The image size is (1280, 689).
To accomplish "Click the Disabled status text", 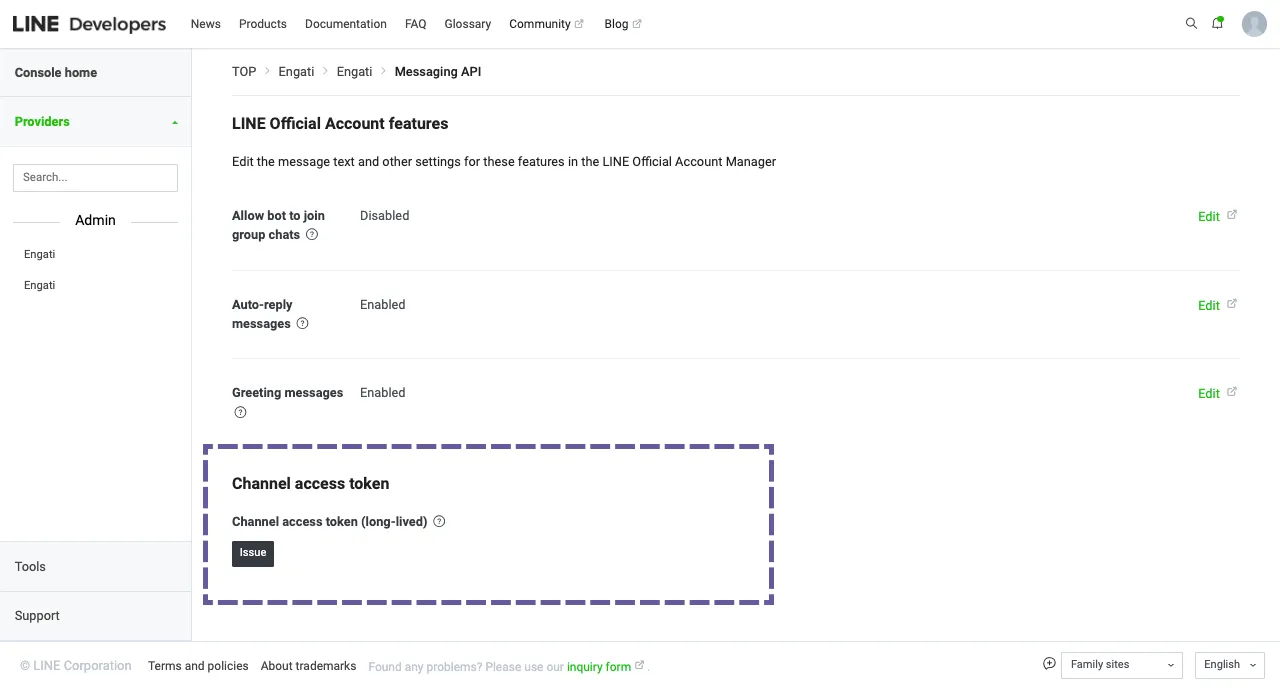I will tap(385, 216).
